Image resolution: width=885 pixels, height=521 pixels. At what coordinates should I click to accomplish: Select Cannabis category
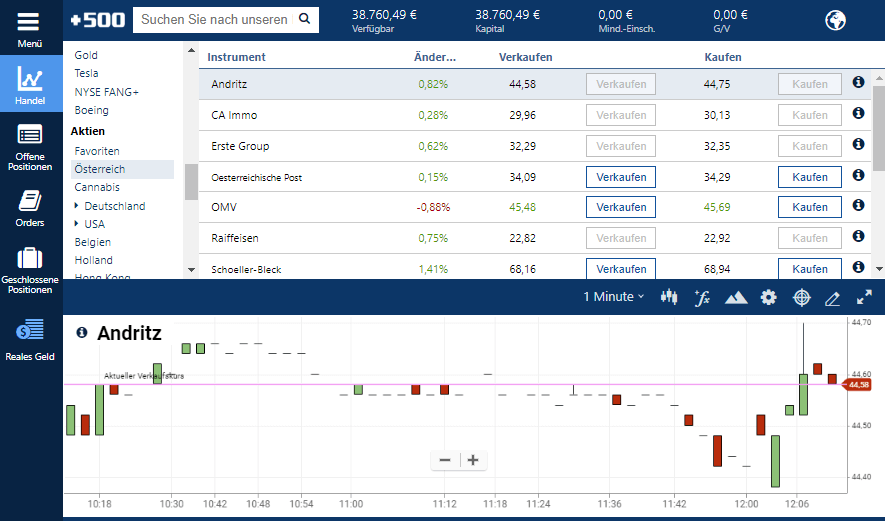click(x=97, y=187)
